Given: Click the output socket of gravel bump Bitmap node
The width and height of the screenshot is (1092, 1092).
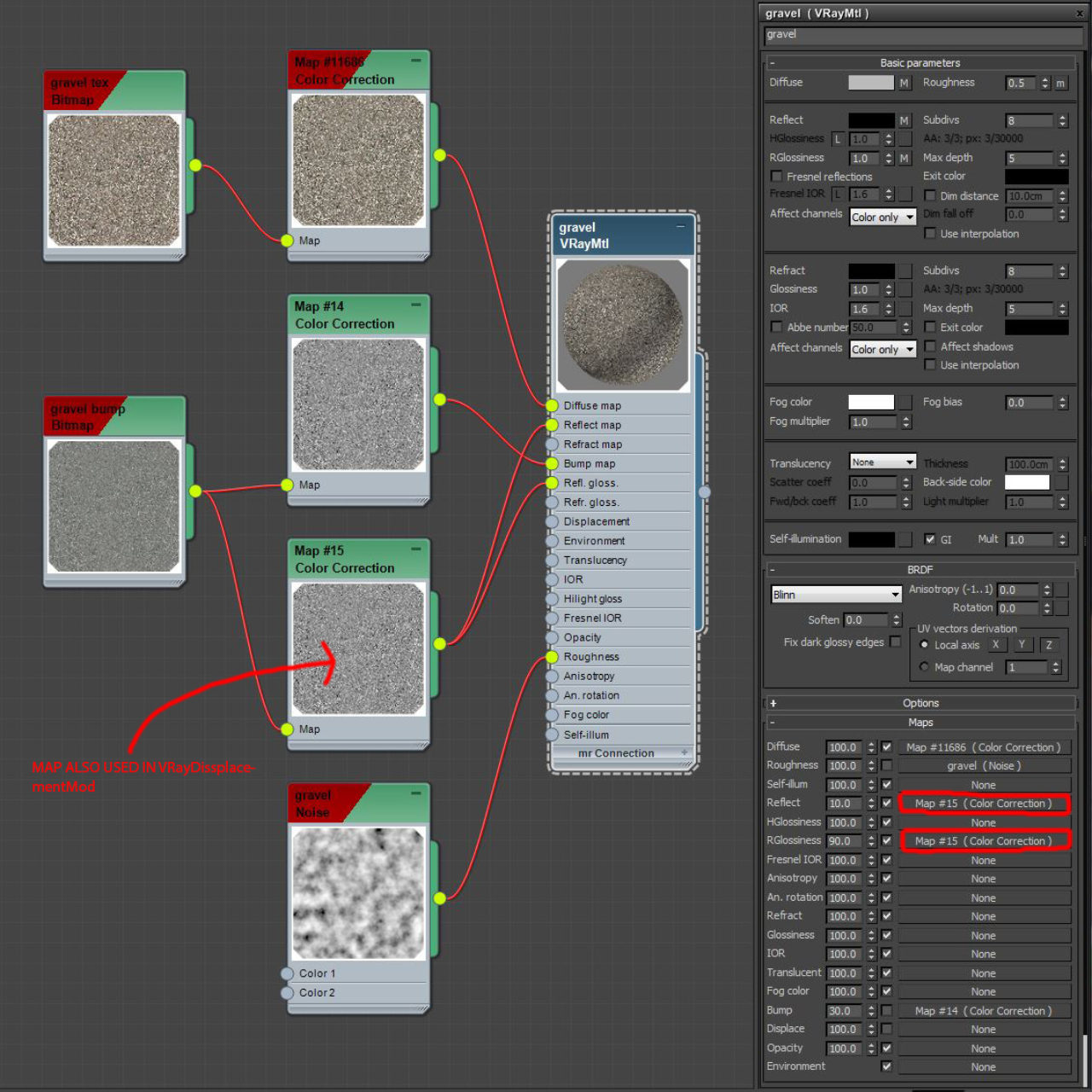Looking at the screenshot, I should click(x=195, y=491).
